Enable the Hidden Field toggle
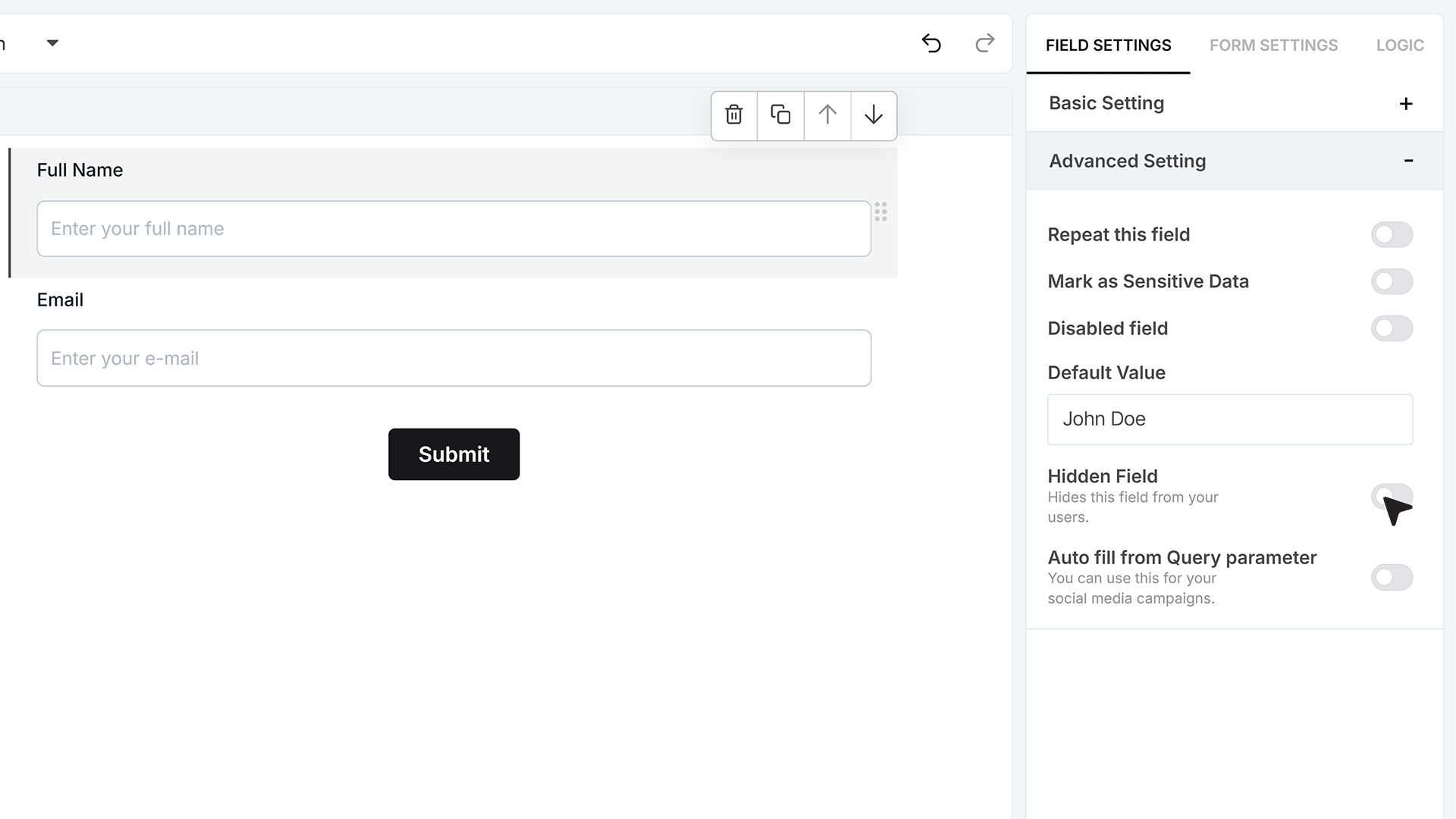The width and height of the screenshot is (1456, 819). (1392, 497)
